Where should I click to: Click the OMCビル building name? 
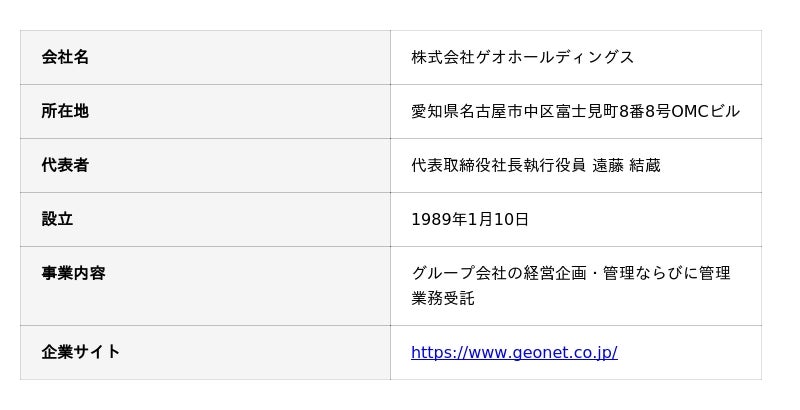point(705,112)
